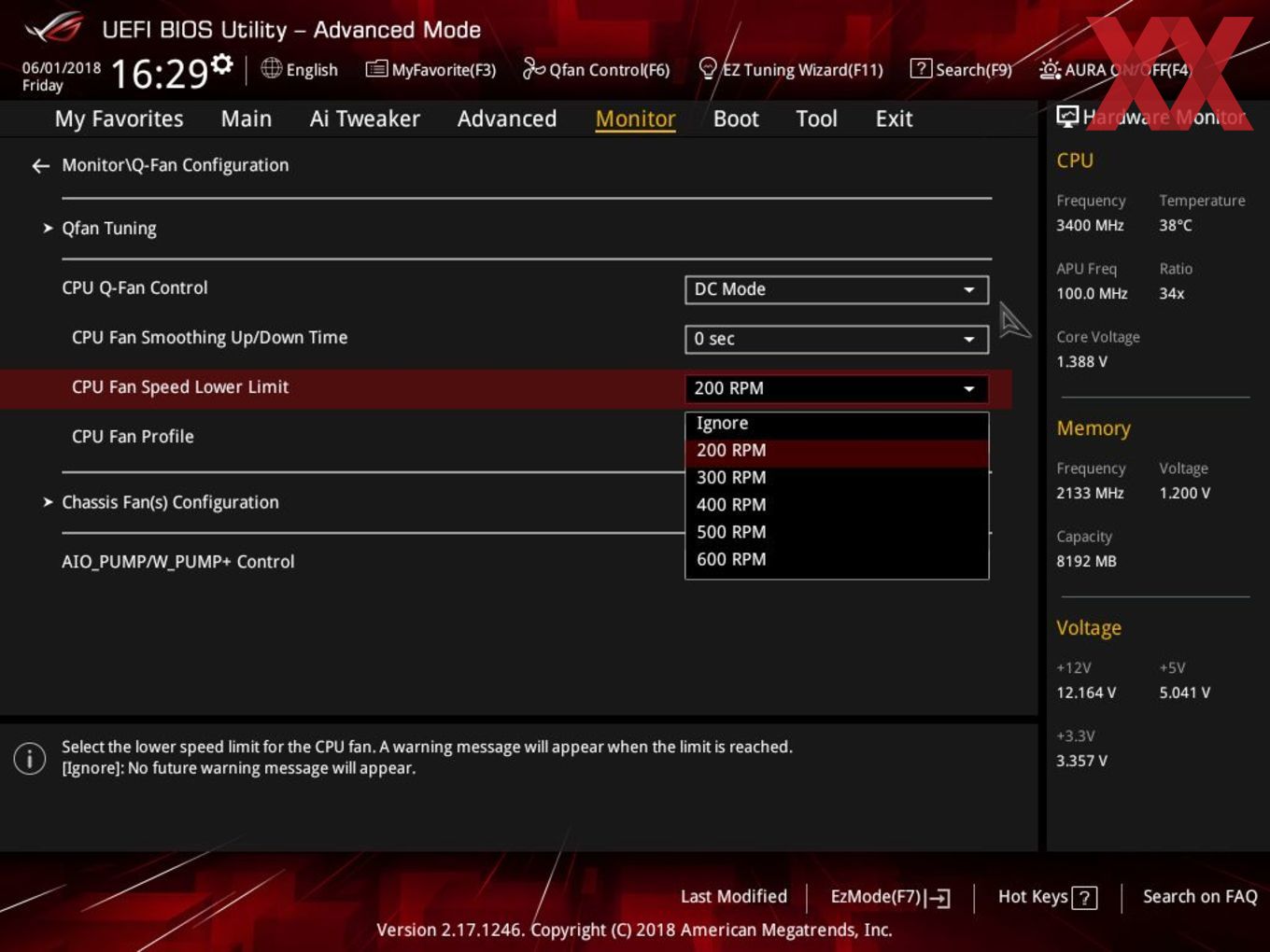Click the EzMode exit arrow icon

tap(939, 898)
